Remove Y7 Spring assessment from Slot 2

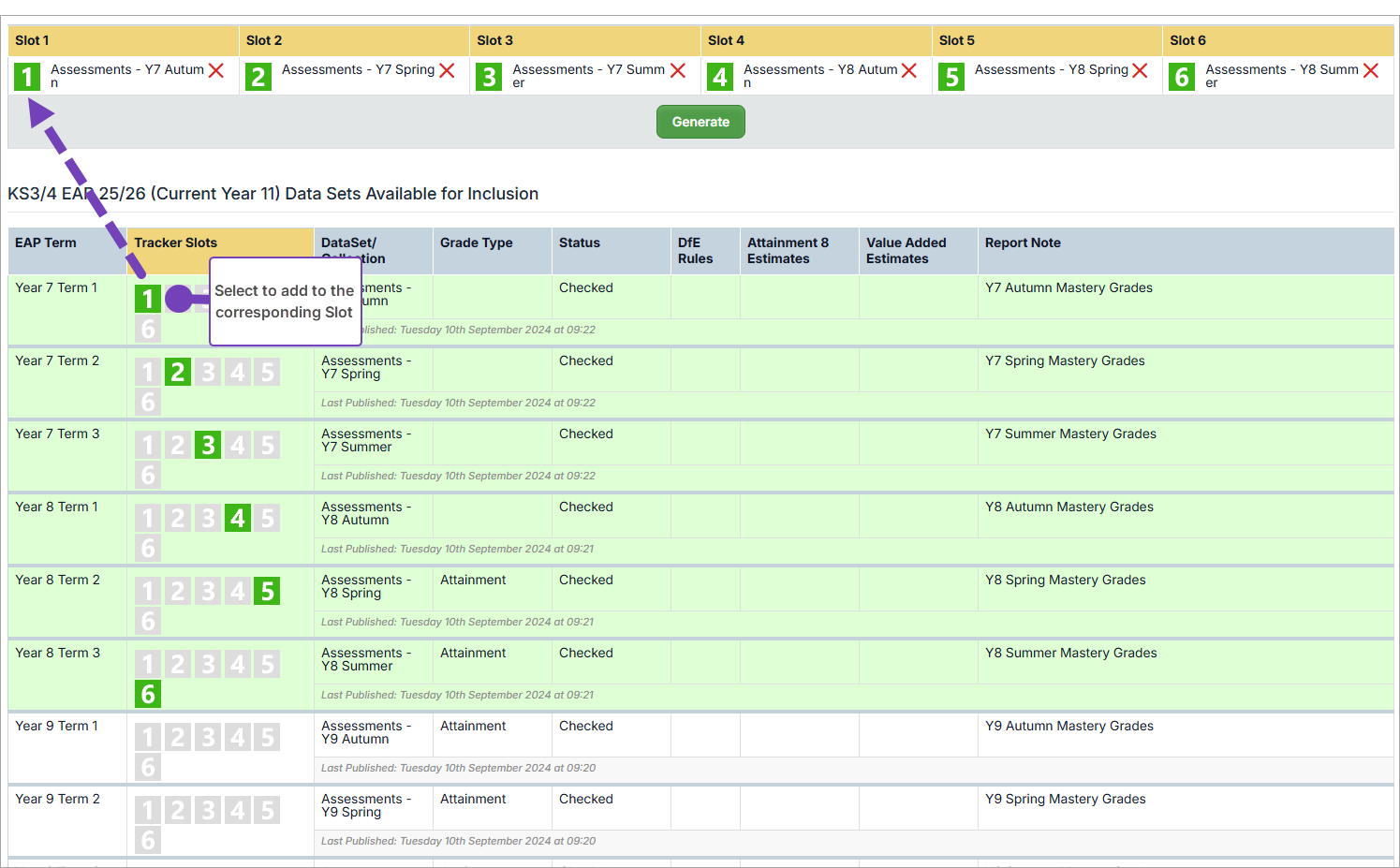click(x=447, y=70)
